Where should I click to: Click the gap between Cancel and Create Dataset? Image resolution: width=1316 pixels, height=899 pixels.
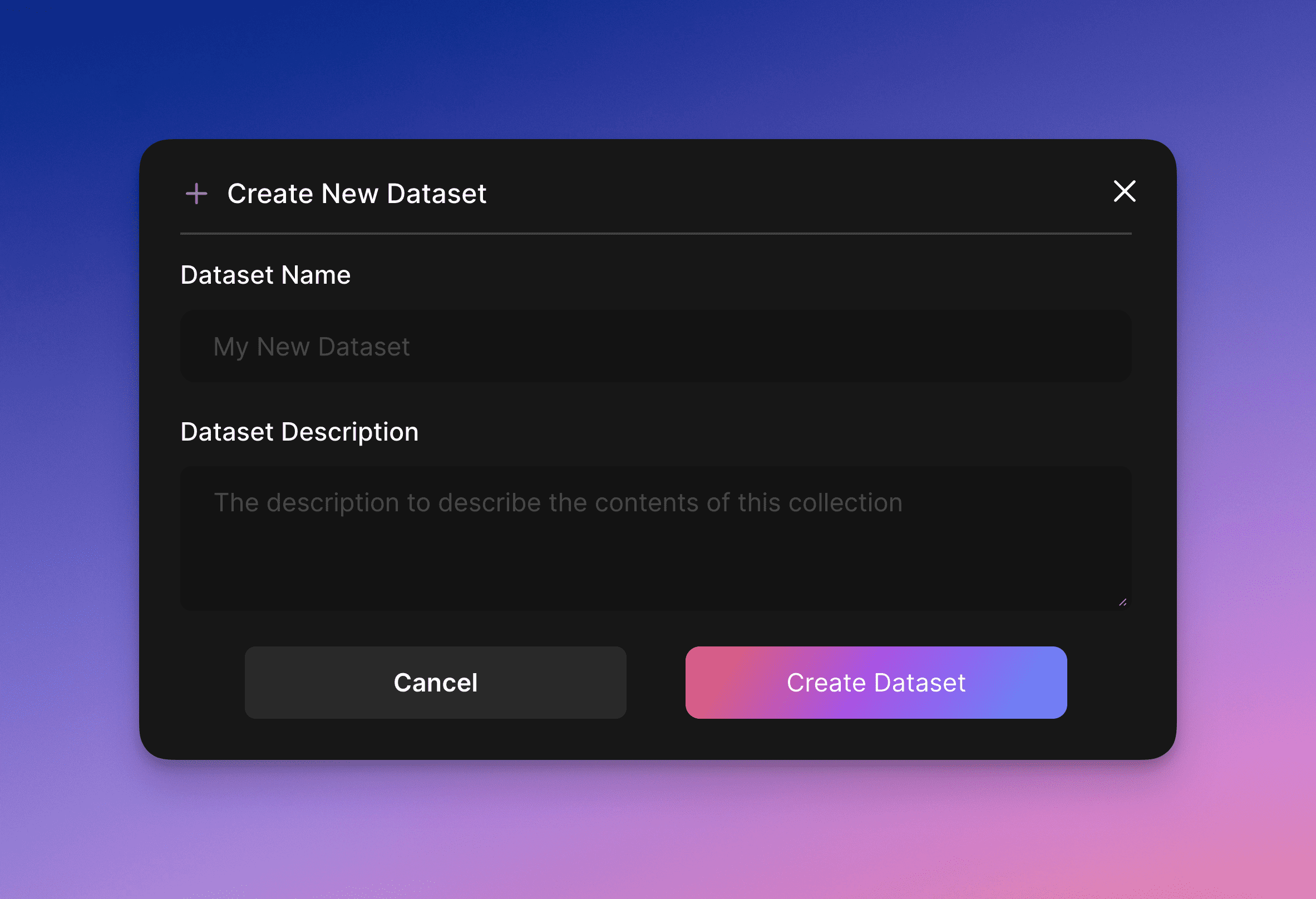click(x=655, y=683)
